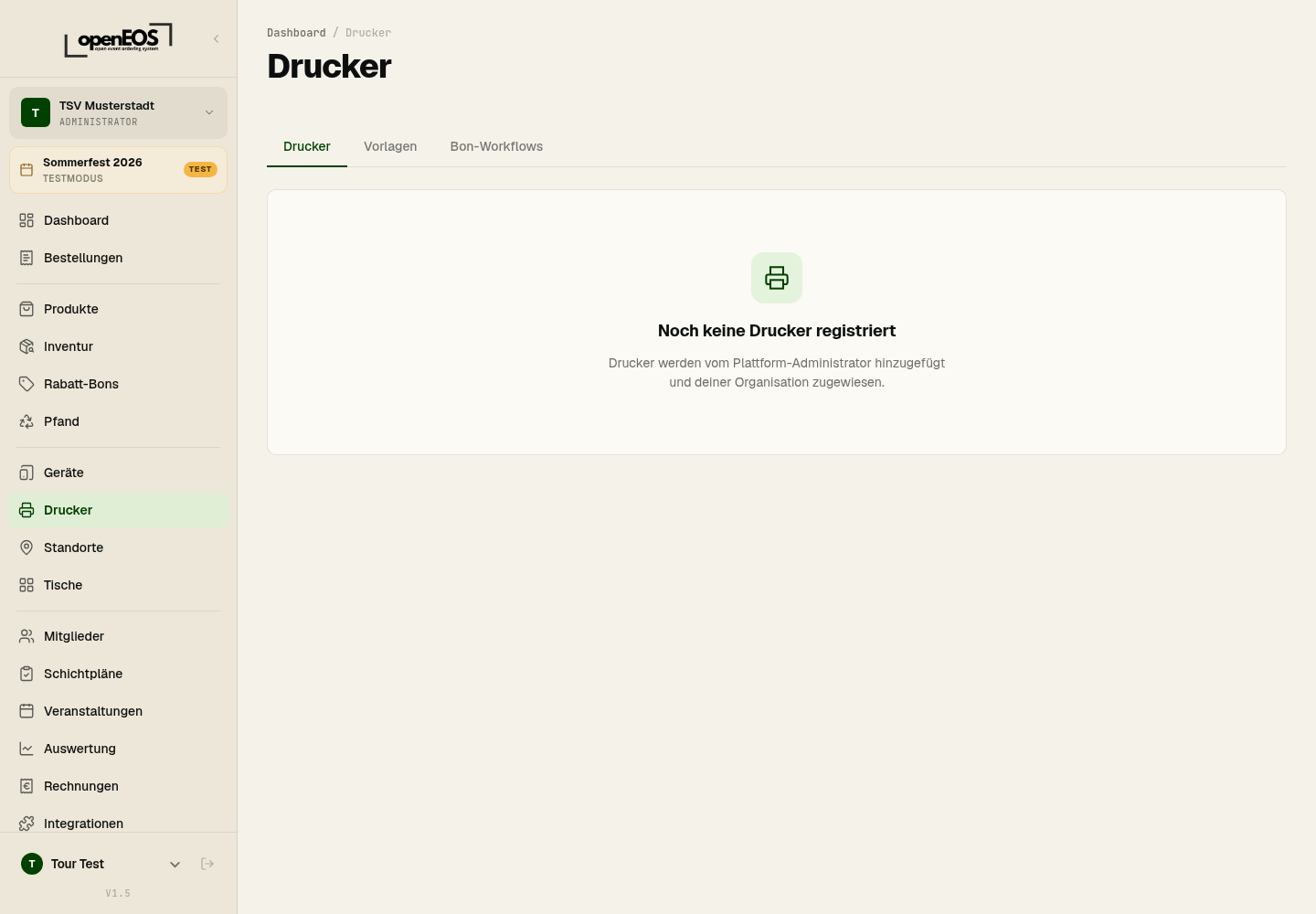
Task: Open the Sommerfest 2026 event selector
Action: [x=118, y=170]
